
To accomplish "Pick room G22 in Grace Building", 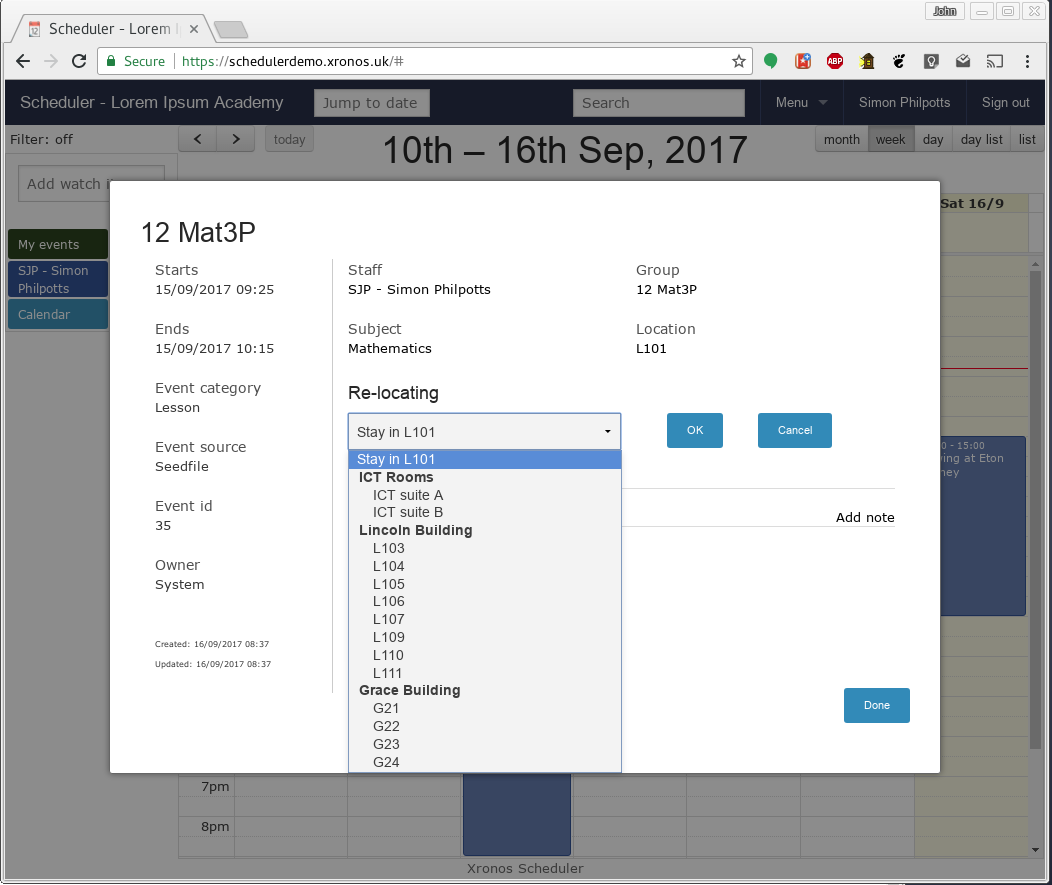I will coord(386,727).
